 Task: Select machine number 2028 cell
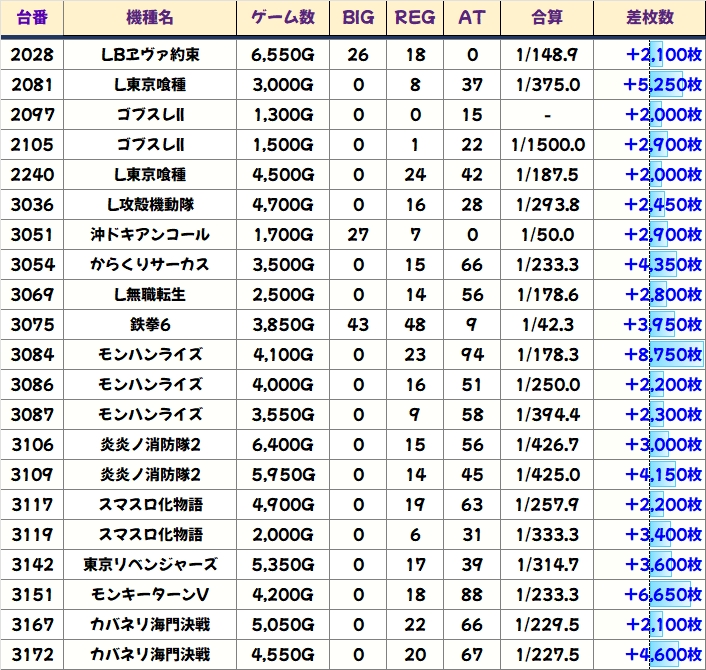33,54
